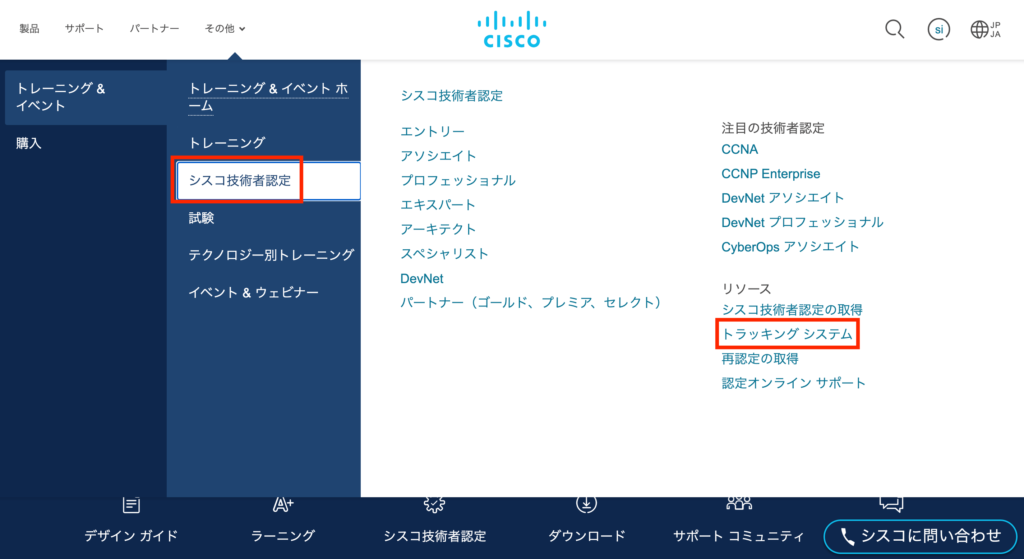The image size is (1024, 559).
Task: Open the user account profile icon
Action: pos(938,29)
